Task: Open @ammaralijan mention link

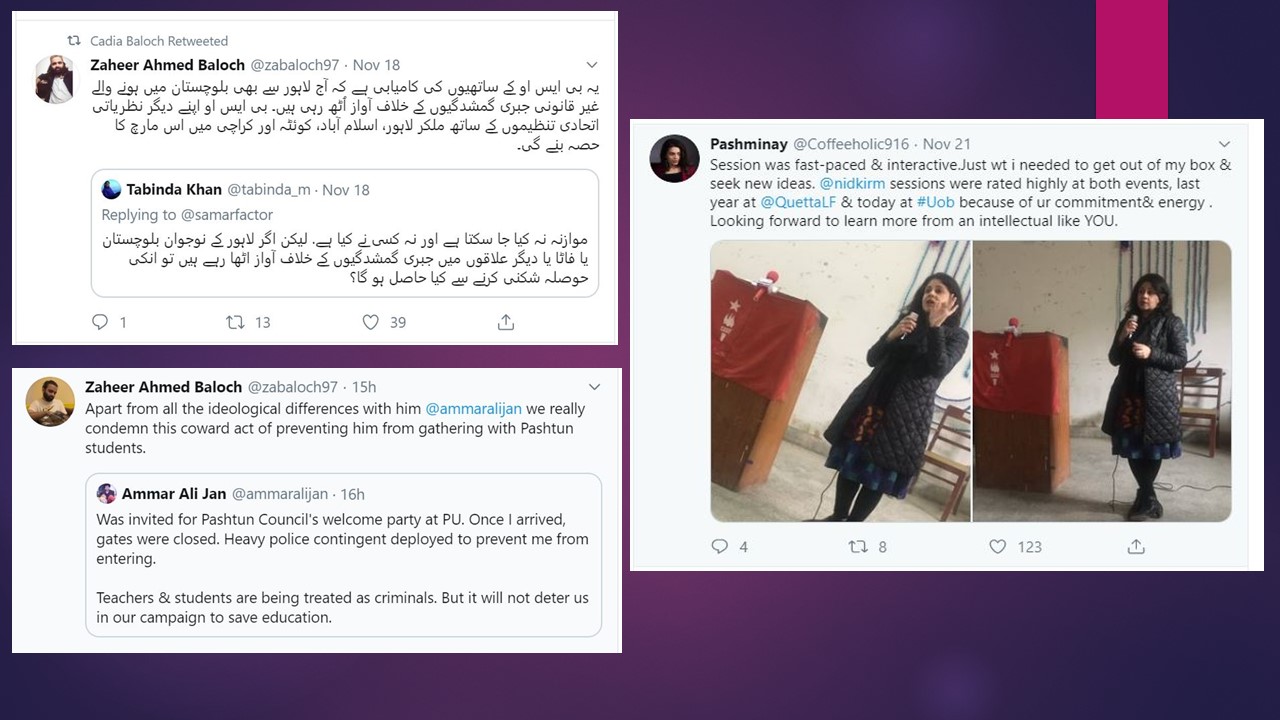Action: pyautogui.click(x=474, y=409)
